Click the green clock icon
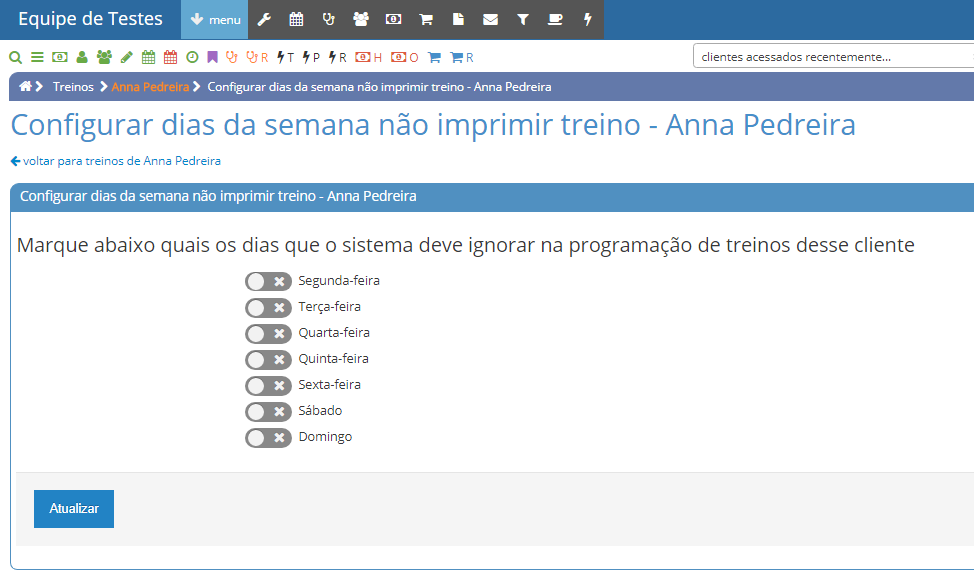974x573 pixels. pos(193,57)
